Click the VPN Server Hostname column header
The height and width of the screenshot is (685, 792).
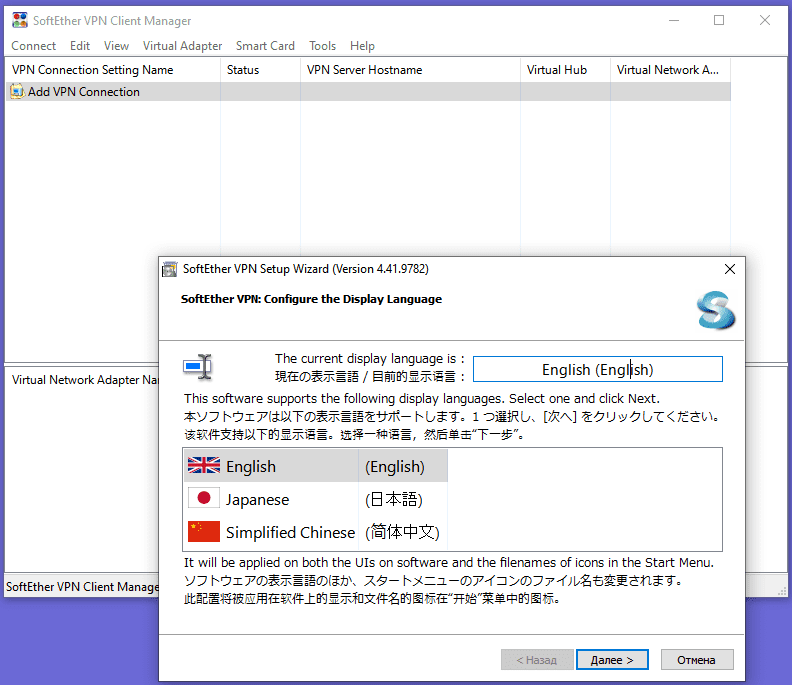410,70
